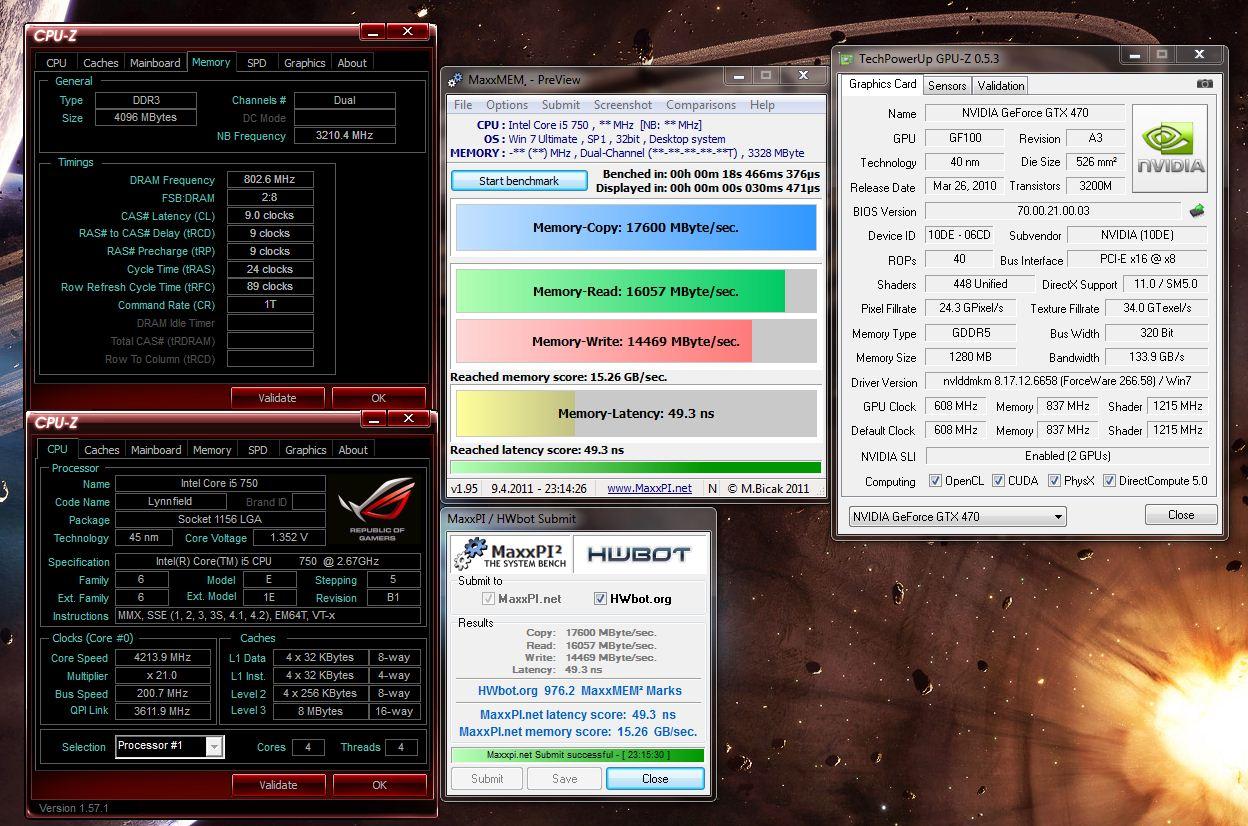This screenshot has width=1248, height=826.
Task: Click the Driver Version nvlddmkm field
Action: [x=1066, y=381]
